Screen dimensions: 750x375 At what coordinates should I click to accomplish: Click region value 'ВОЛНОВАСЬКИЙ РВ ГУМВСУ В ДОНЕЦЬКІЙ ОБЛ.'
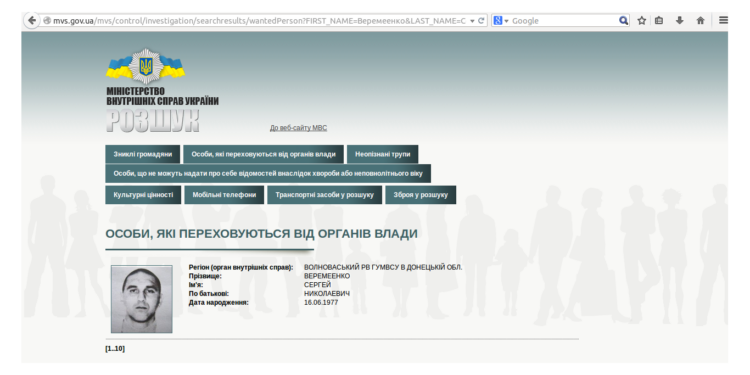pyautogui.click(x=383, y=267)
